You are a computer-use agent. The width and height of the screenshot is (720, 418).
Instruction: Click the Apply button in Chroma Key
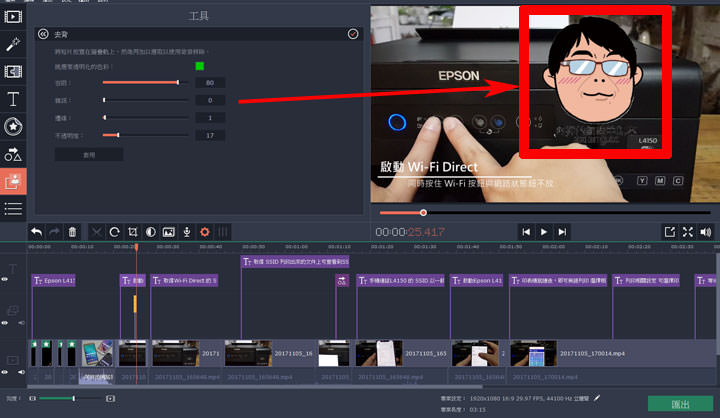(89, 155)
